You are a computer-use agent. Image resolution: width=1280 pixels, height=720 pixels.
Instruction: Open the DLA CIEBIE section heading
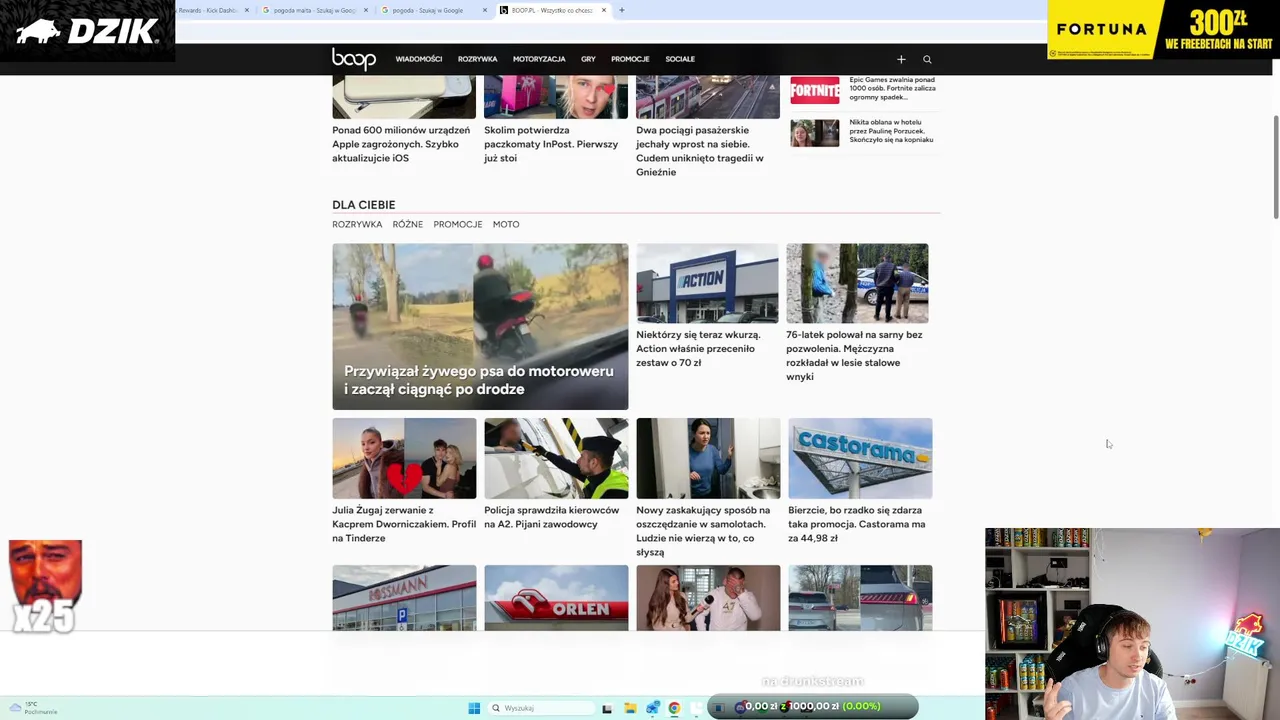364,205
